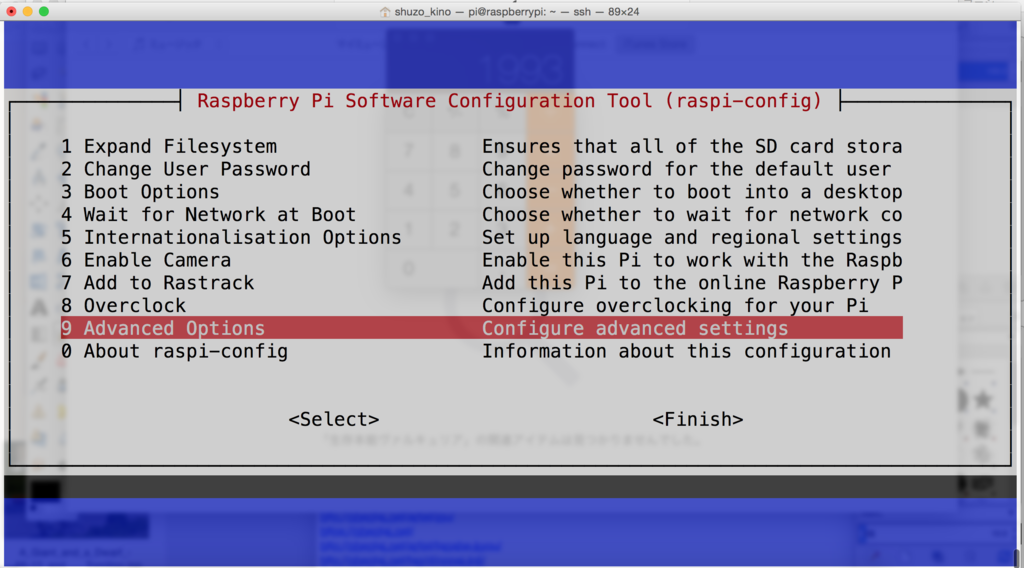This screenshot has height=568, width=1024.
Task: Click text 'Add this Pi to the online Raspberry P'
Action: click(692, 283)
